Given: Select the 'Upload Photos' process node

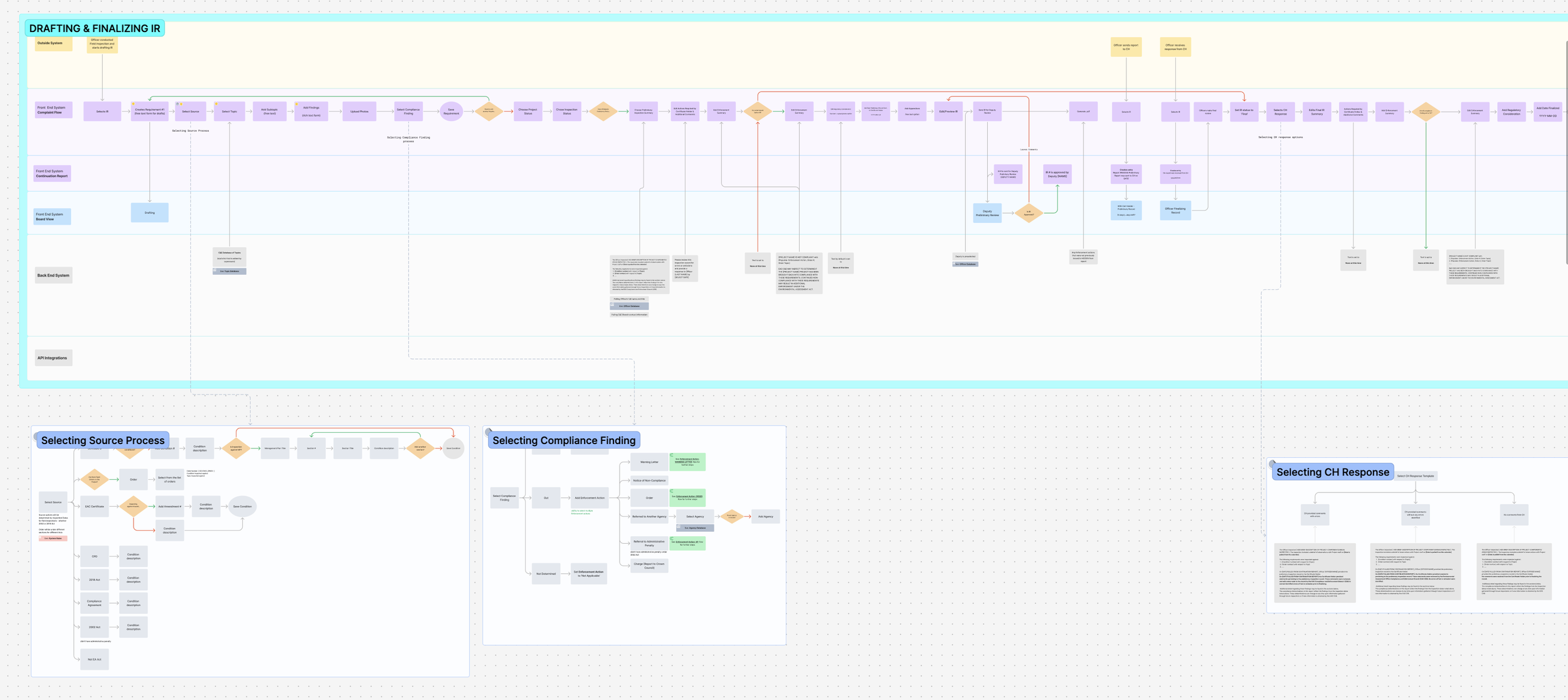Looking at the screenshot, I should [359, 112].
